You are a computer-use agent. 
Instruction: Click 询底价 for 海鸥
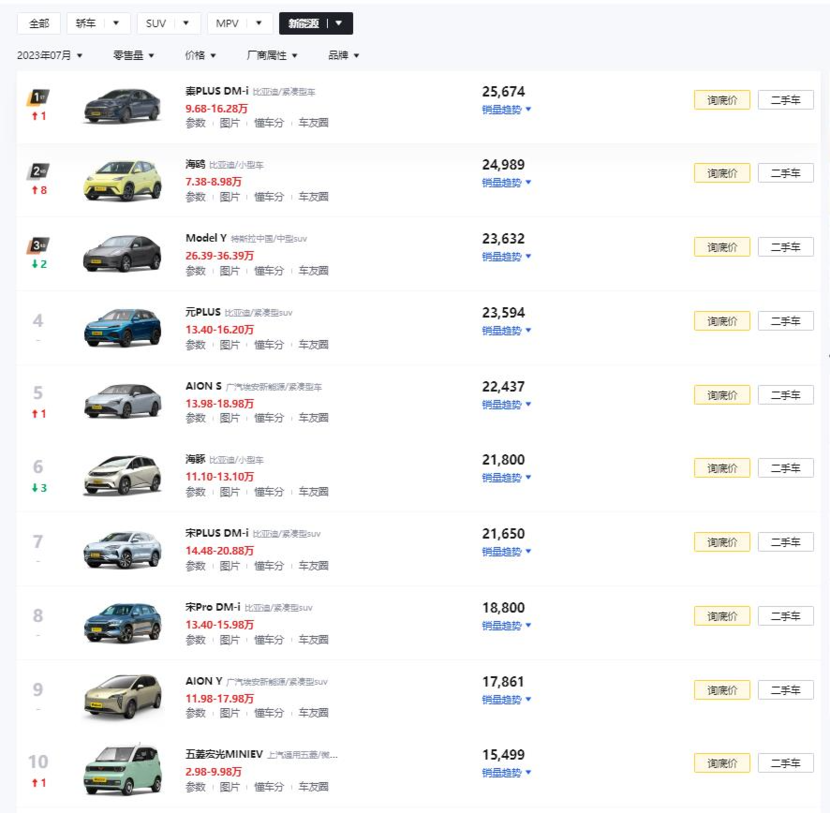tap(722, 173)
